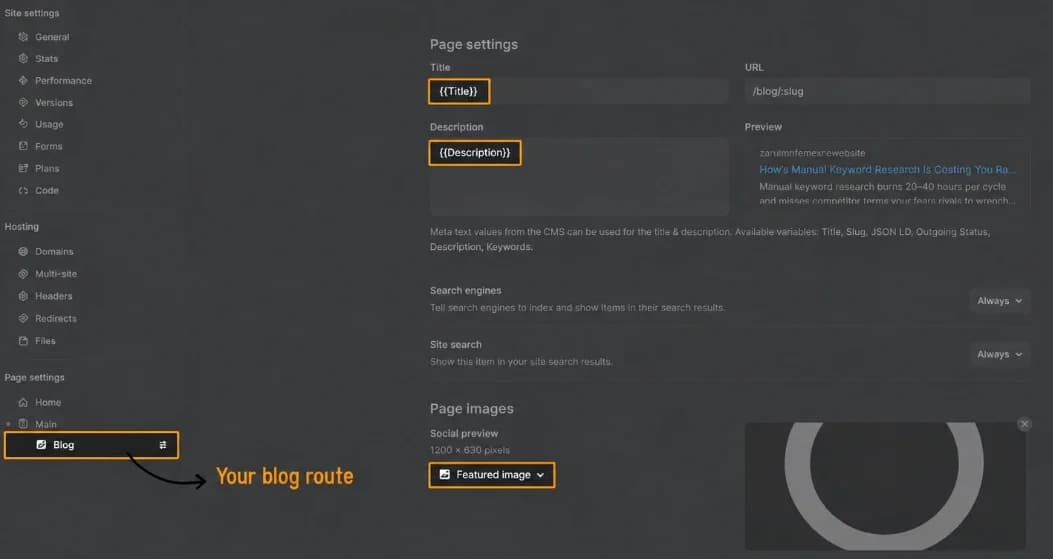Click the Multi-site icon
The image size is (1053, 559).
24,273
